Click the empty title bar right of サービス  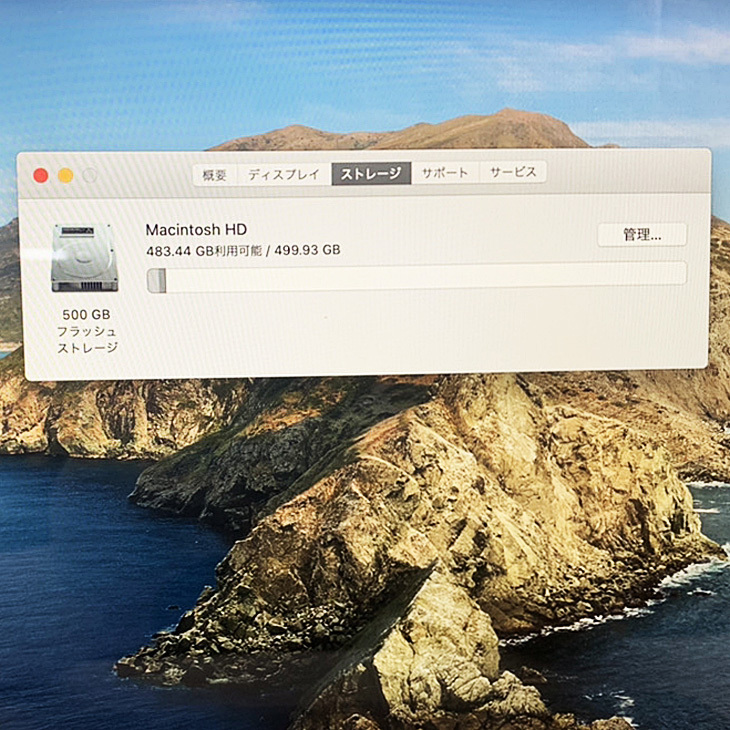point(620,172)
